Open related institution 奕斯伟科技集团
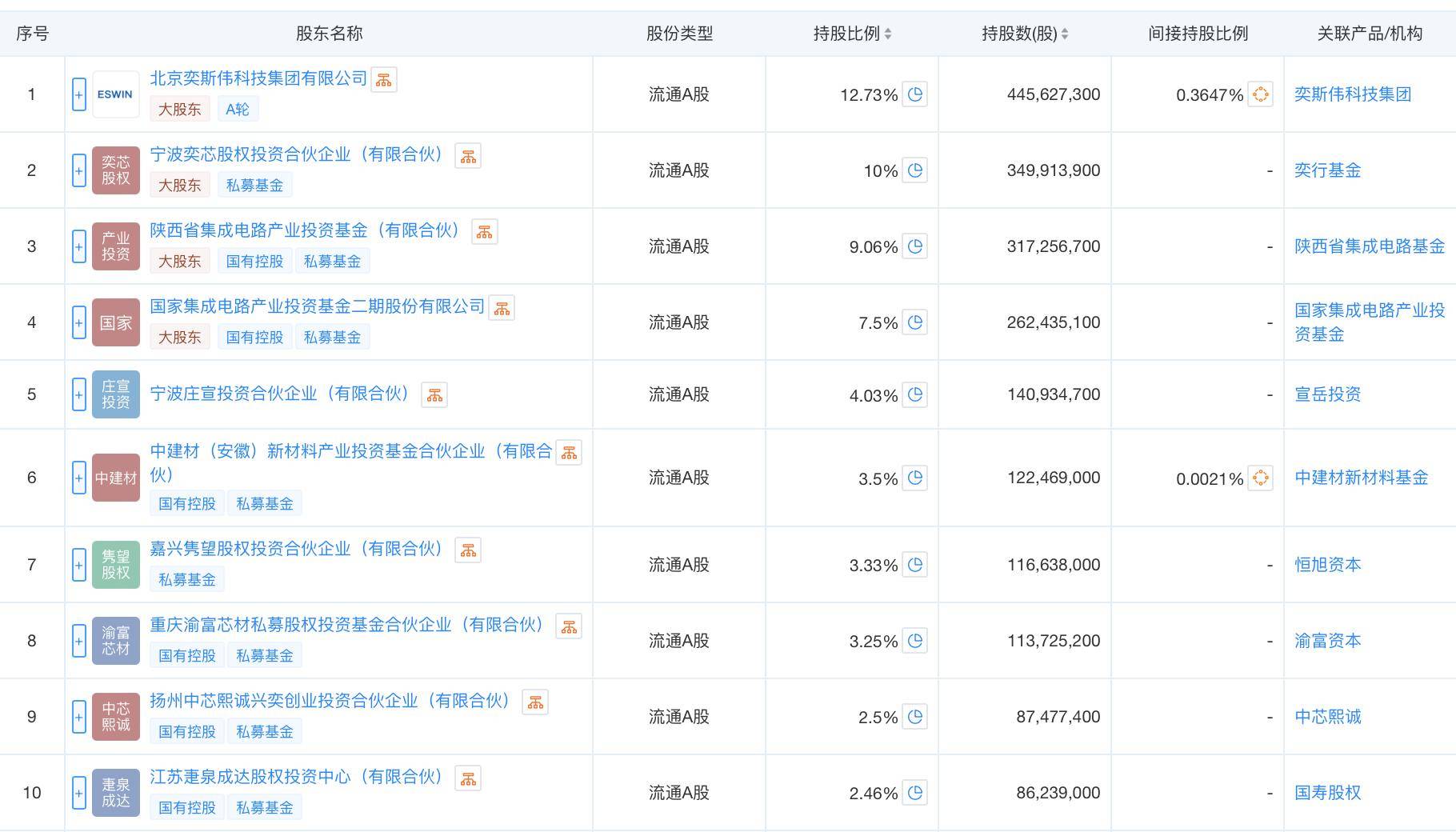1456x832 pixels. [x=1353, y=94]
